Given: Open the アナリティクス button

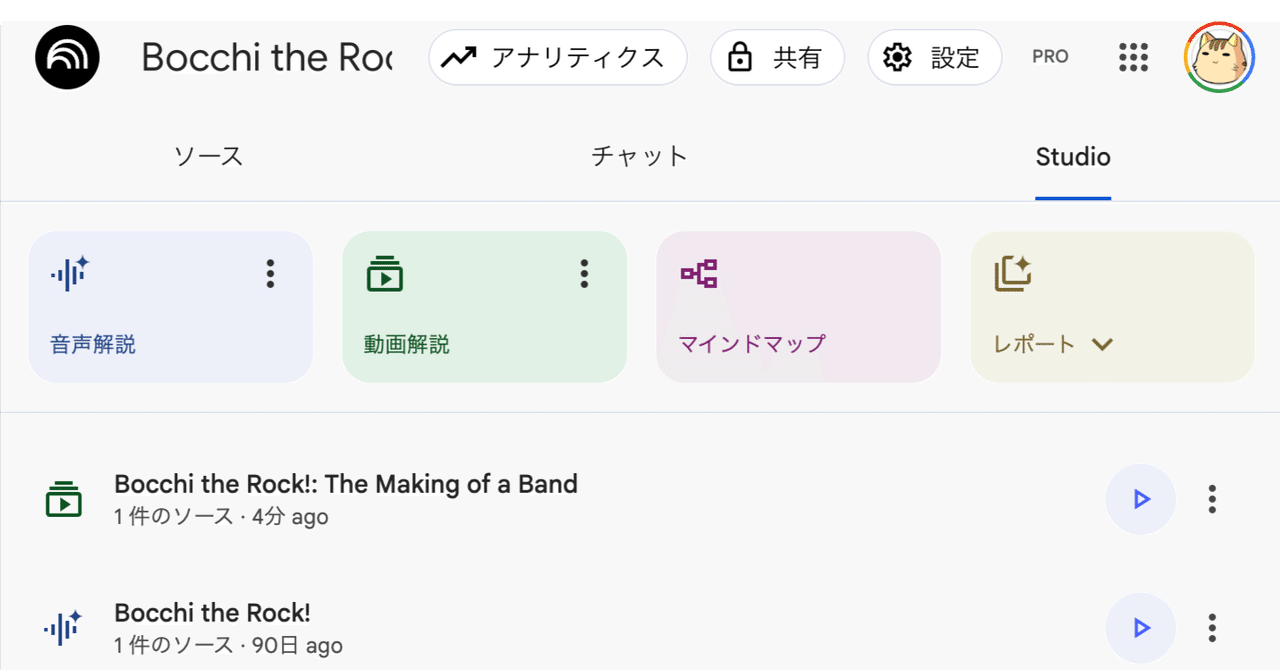Looking at the screenshot, I should (557, 58).
